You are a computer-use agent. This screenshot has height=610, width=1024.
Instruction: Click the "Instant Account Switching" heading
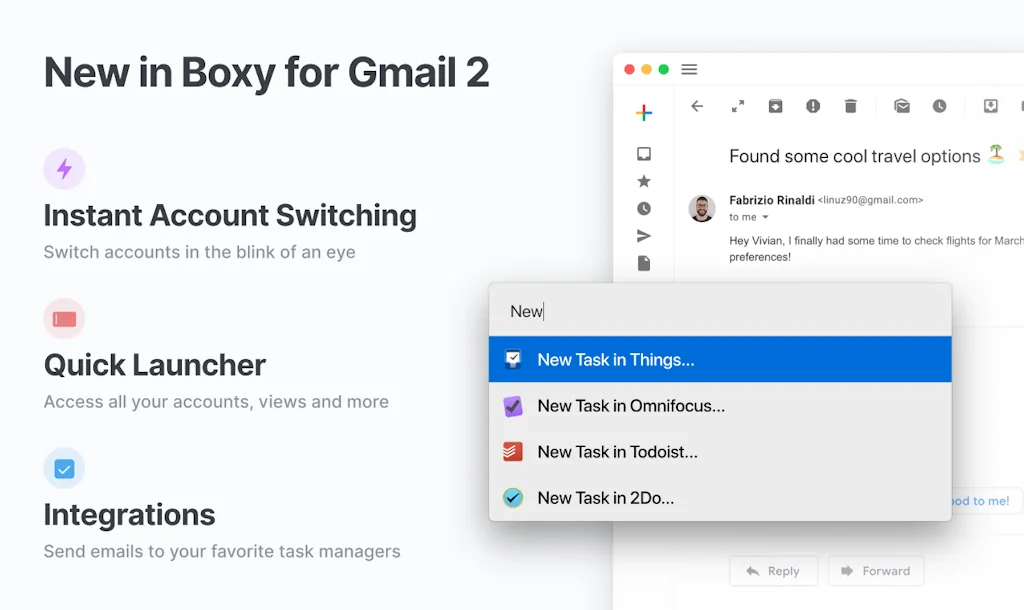(x=230, y=216)
